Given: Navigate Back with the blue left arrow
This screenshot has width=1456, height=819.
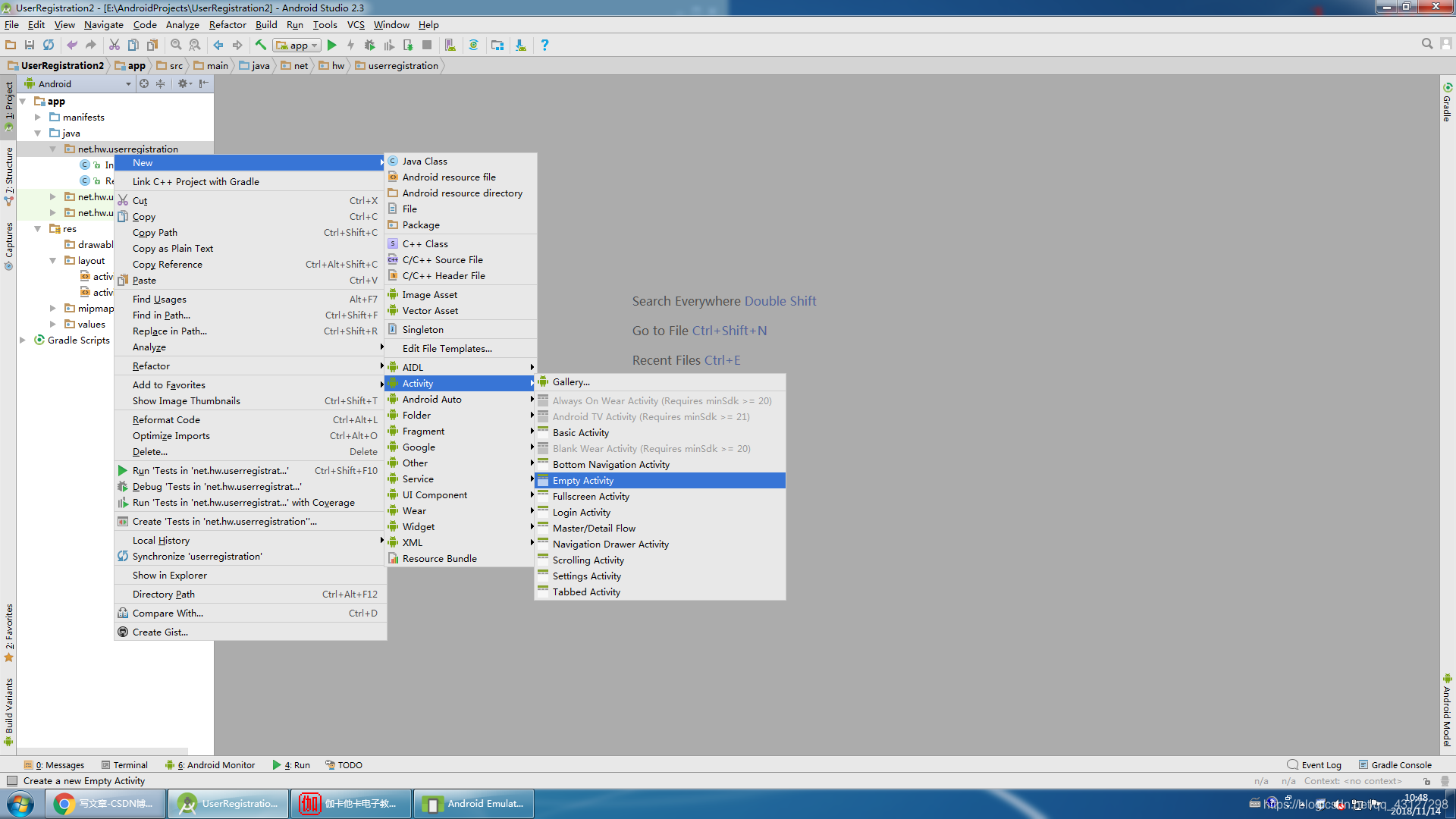Looking at the screenshot, I should [218, 45].
